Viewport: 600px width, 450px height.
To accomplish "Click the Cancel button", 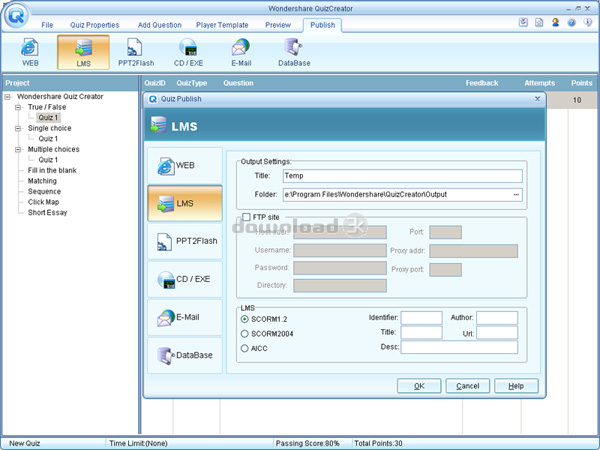I will 468,386.
